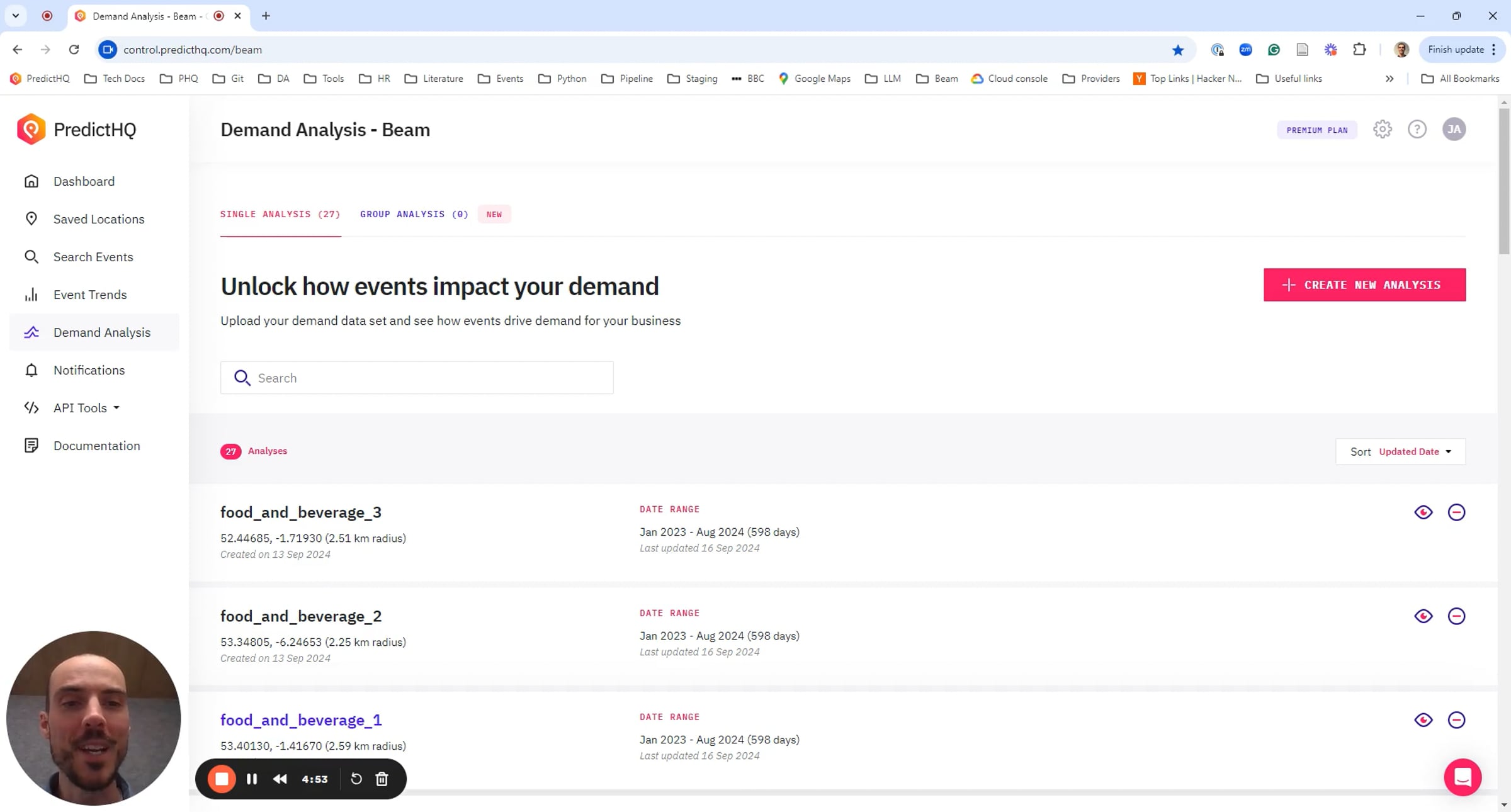Open the Top Links Hacker News bookmark
Viewport: 1511px width, 812px height.
pos(1187,79)
